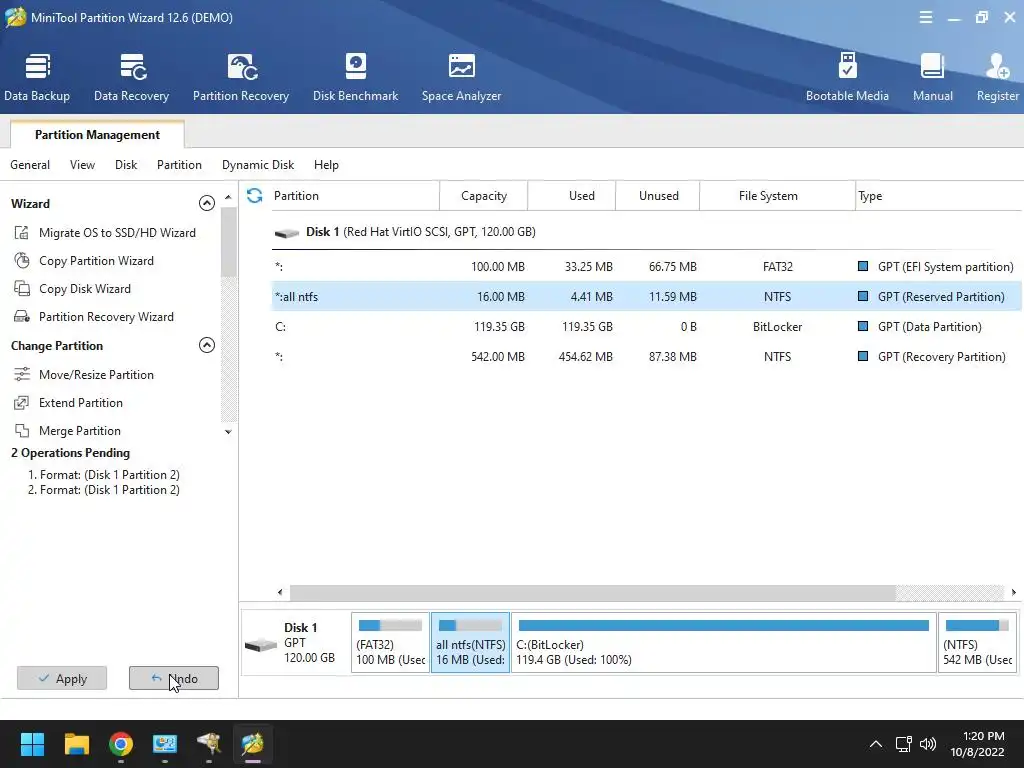Open the volume control in system tray

[927, 744]
